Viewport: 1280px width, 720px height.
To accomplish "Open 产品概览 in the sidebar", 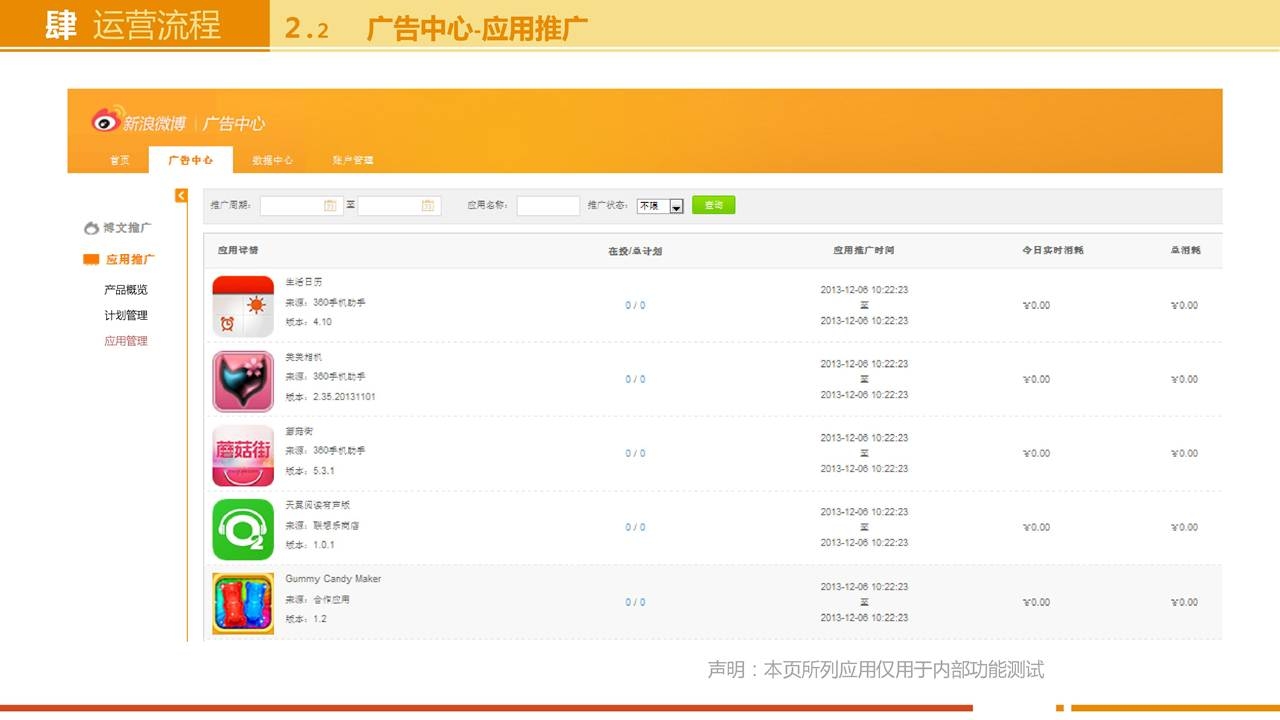I will [x=126, y=290].
